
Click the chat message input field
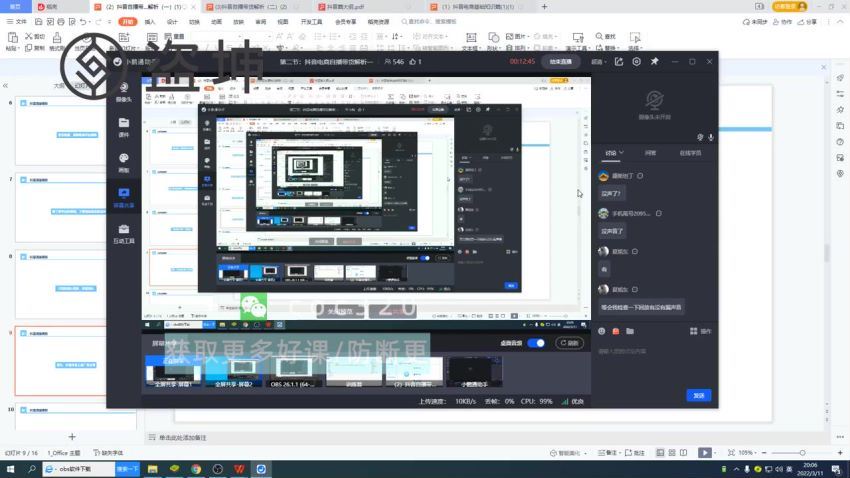pyautogui.click(x=655, y=352)
